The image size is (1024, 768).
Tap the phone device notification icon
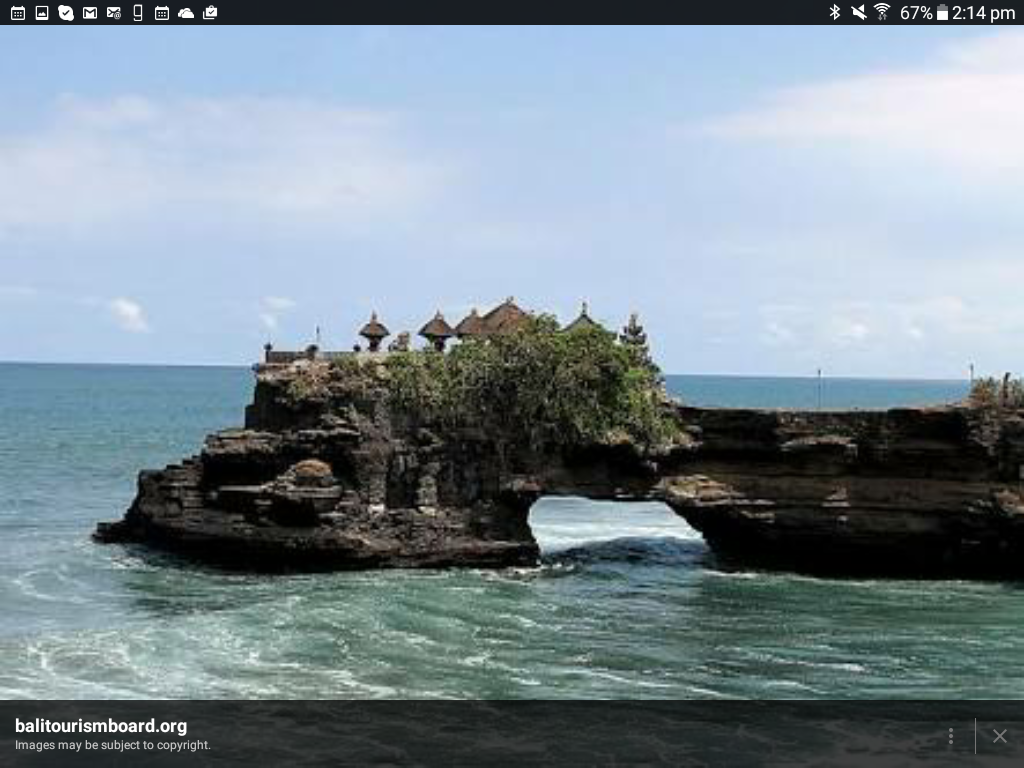[x=138, y=13]
